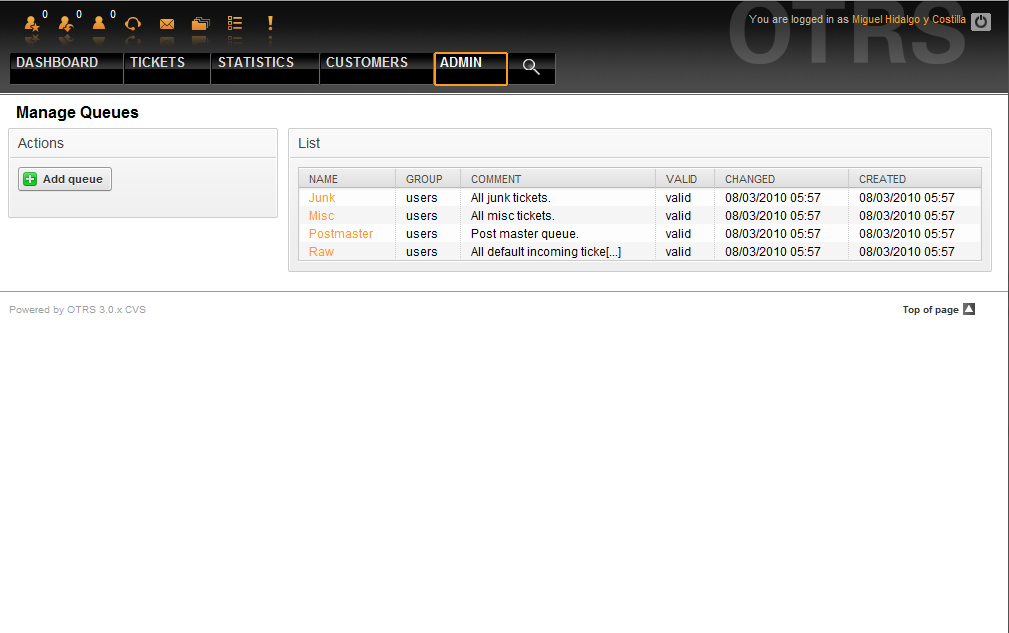The height and width of the screenshot is (633, 1009).
Task: Open the envelope email ticket icon
Action: (167, 23)
